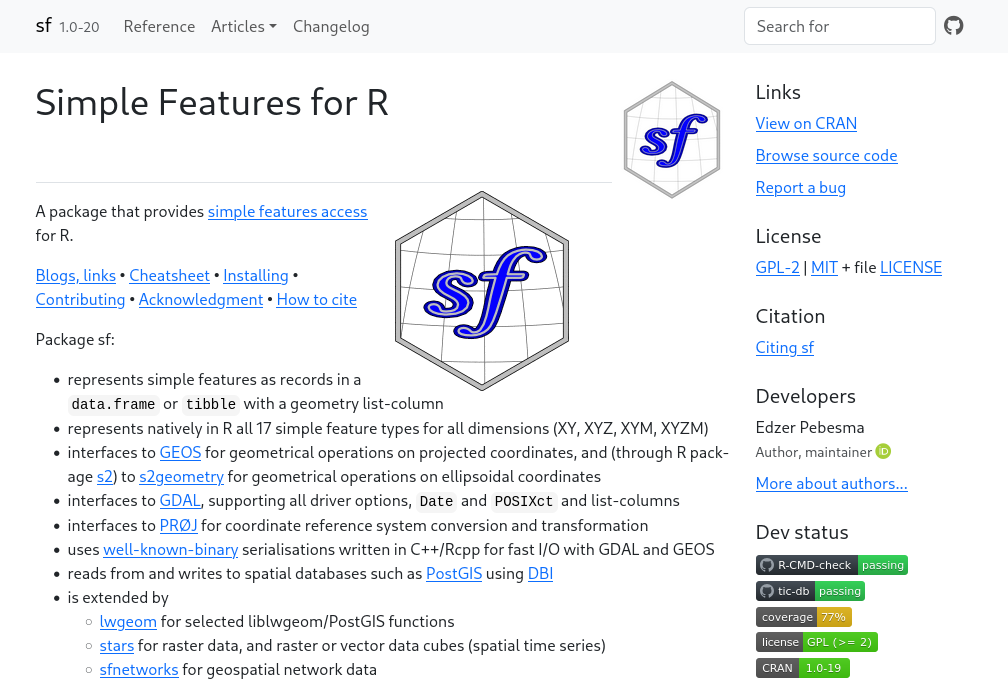Click the Dev status heading
This screenshot has width=1008, height=682.
802,532
